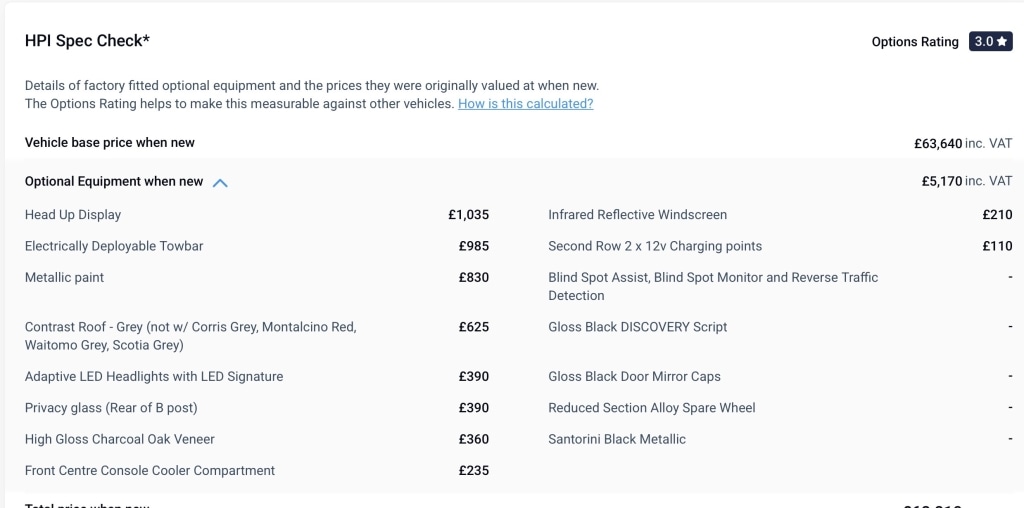The height and width of the screenshot is (508, 1024).
Task: Click the £63,640 vehicle base price
Action: (937, 144)
